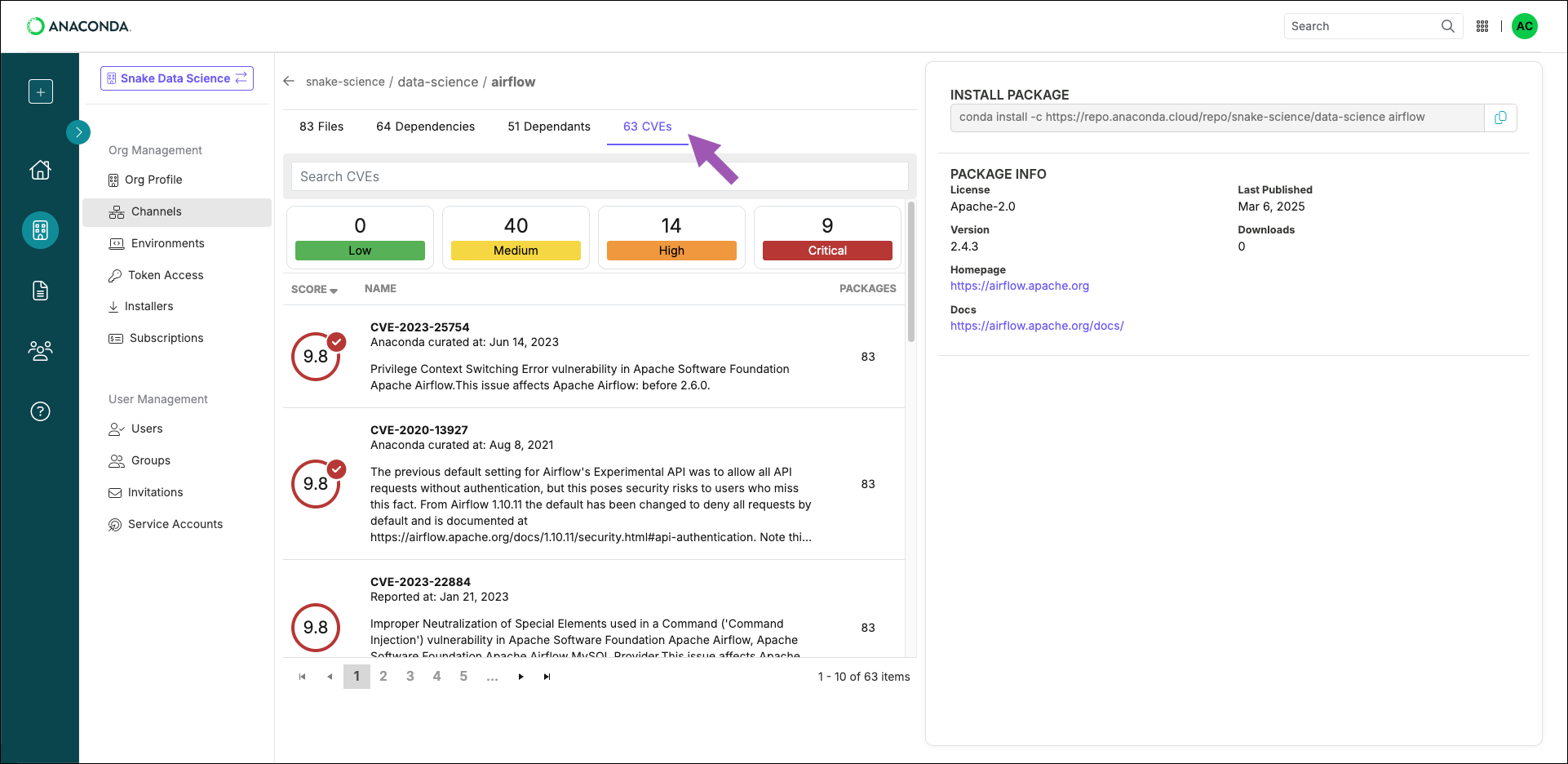
Task: Click the NAME column header
Action: (380, 288)
